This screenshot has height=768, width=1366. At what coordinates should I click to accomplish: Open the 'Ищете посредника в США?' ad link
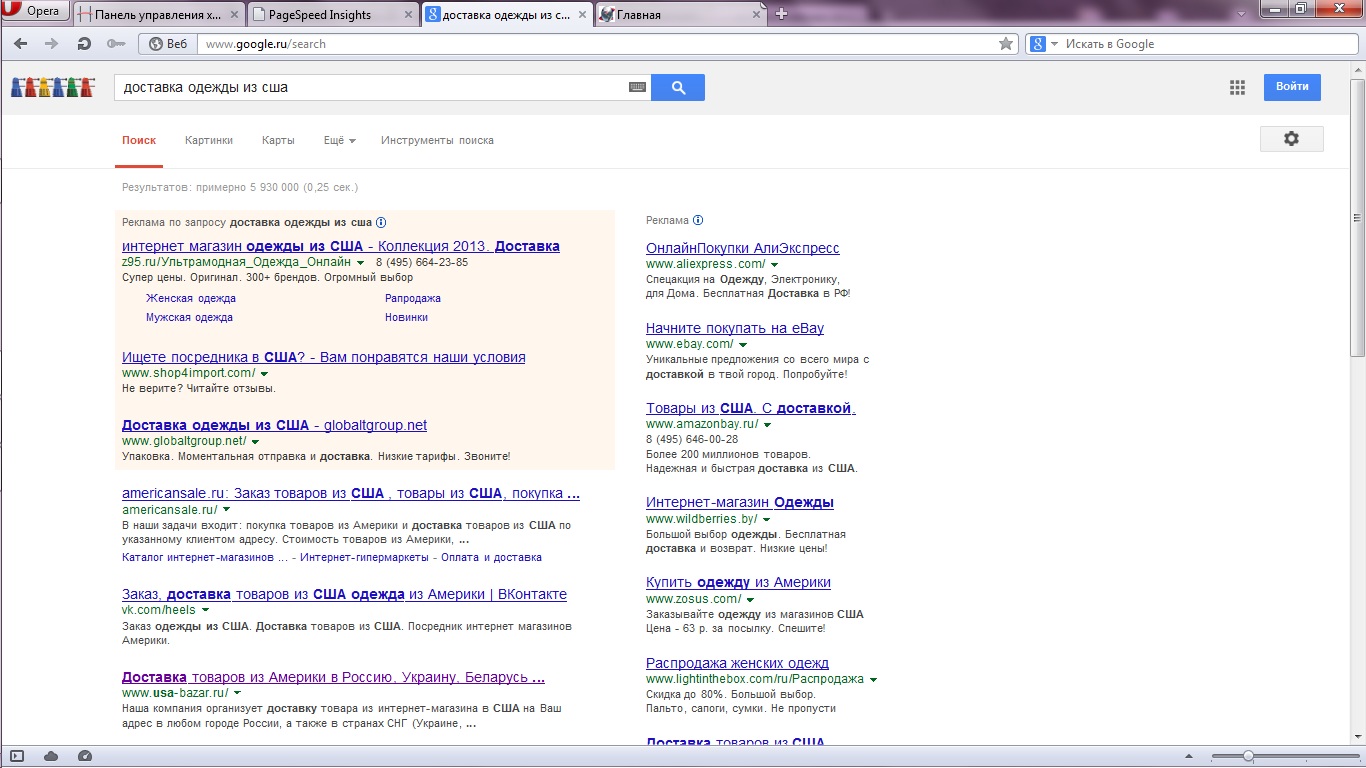coord(323,357)
